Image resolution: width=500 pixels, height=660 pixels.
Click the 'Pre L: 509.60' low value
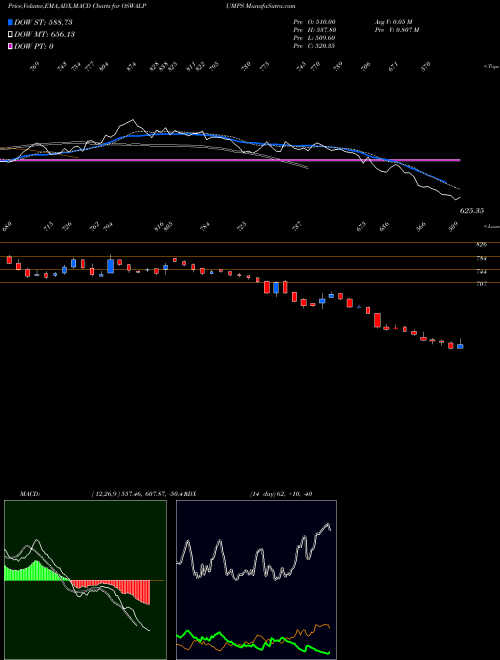[314, 38]
